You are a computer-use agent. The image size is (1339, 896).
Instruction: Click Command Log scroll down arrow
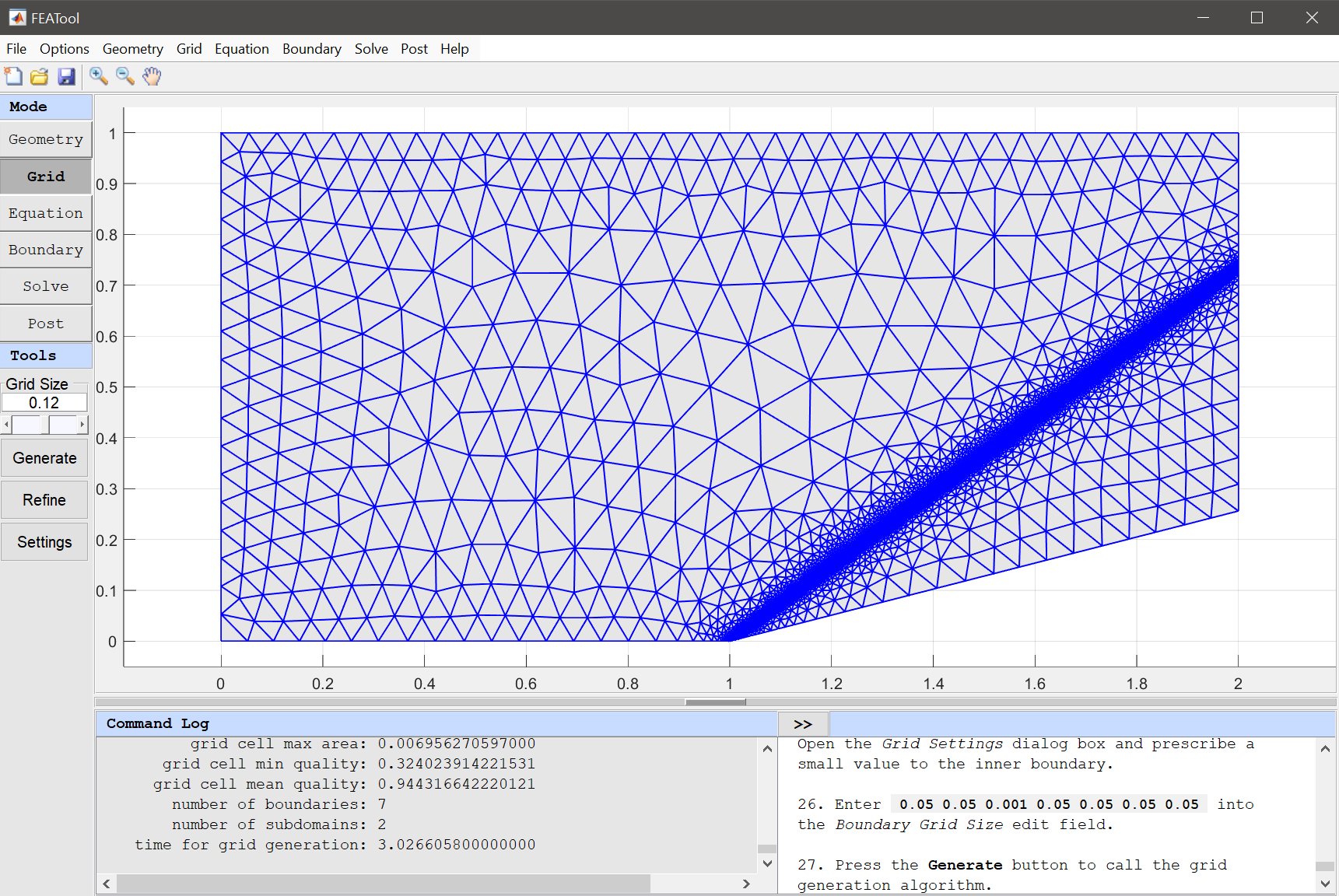(767, 863)
